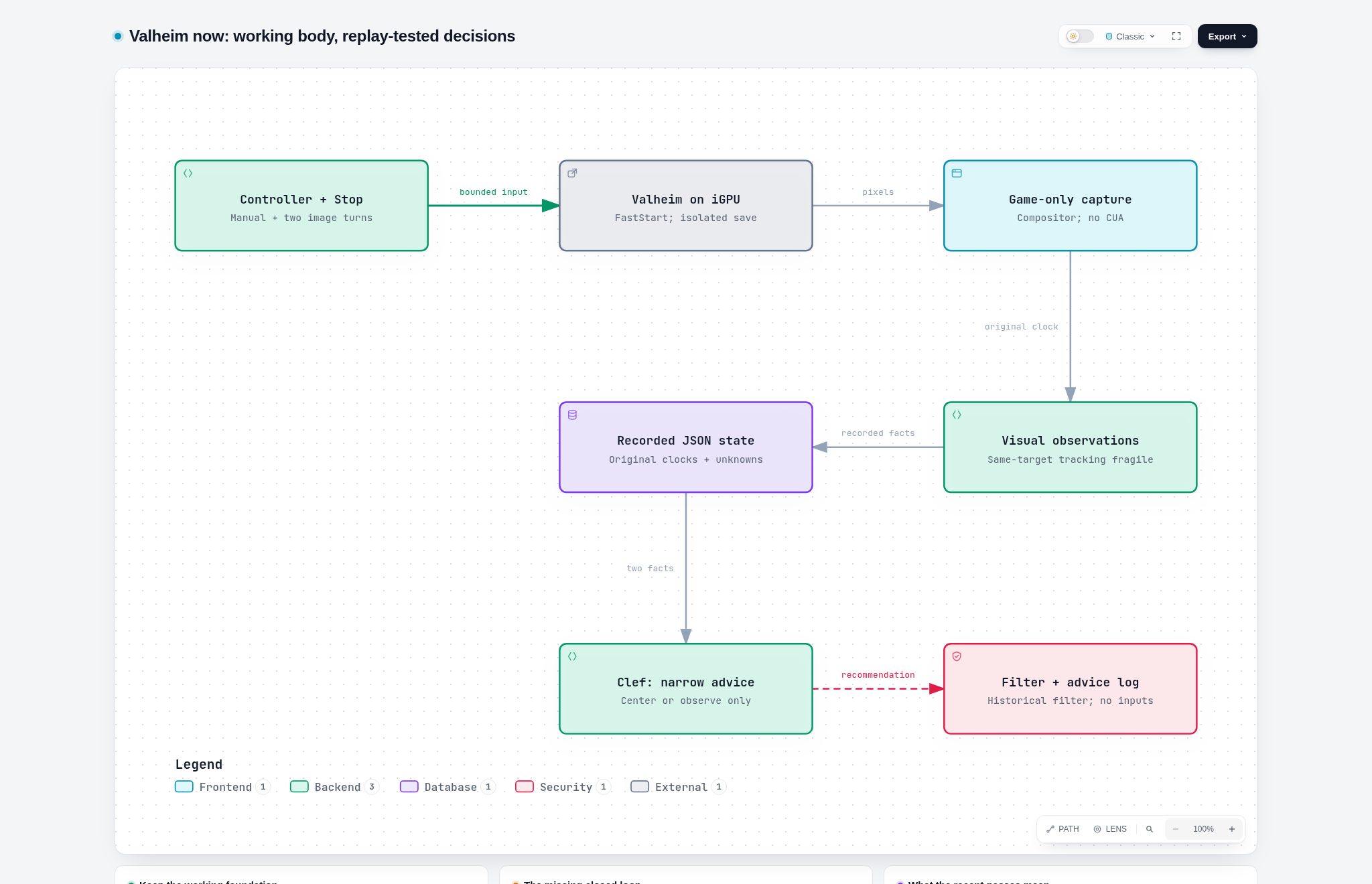Toggle the Database legend filter
Image resolution: width=1372 pixels, height=884 pixels.
(x=448, y=787)
